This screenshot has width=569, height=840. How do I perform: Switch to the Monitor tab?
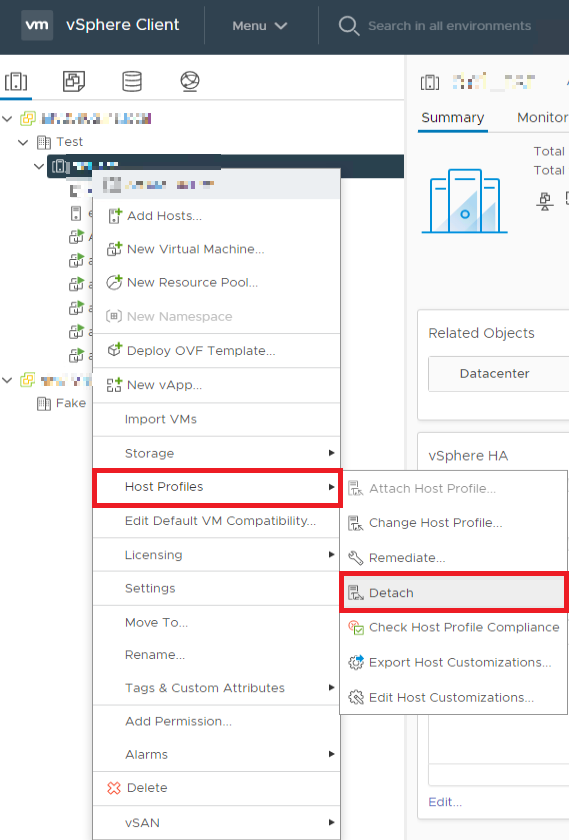[542, 117]
